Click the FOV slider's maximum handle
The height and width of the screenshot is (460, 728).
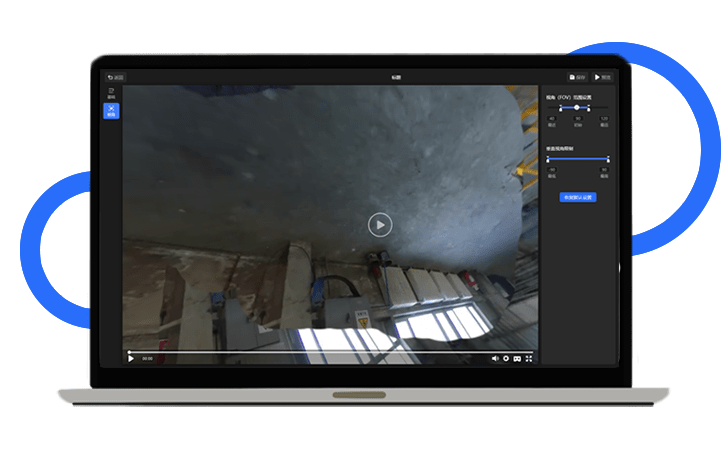coord(589,107)
